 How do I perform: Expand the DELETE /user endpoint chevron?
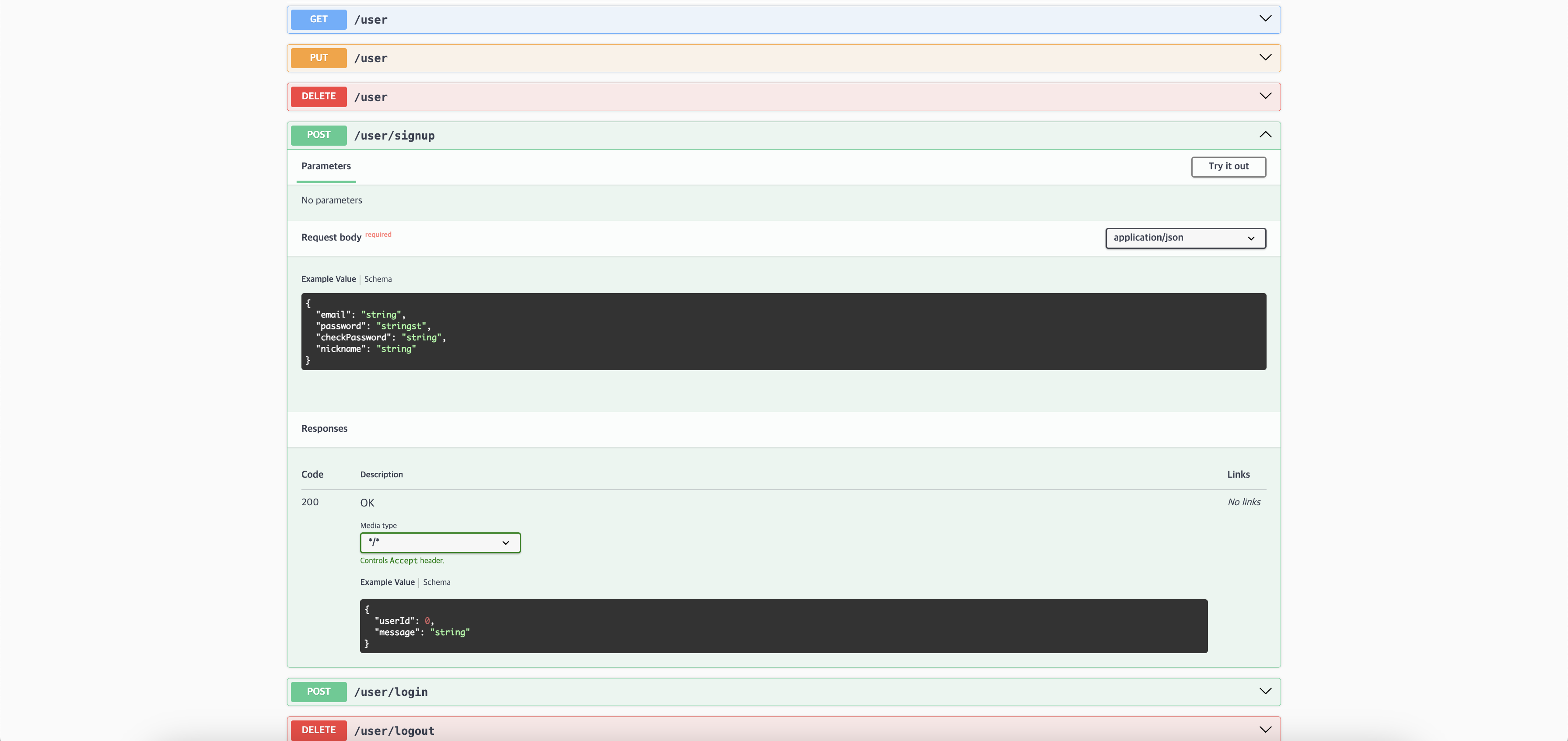tap(1265, 96)
